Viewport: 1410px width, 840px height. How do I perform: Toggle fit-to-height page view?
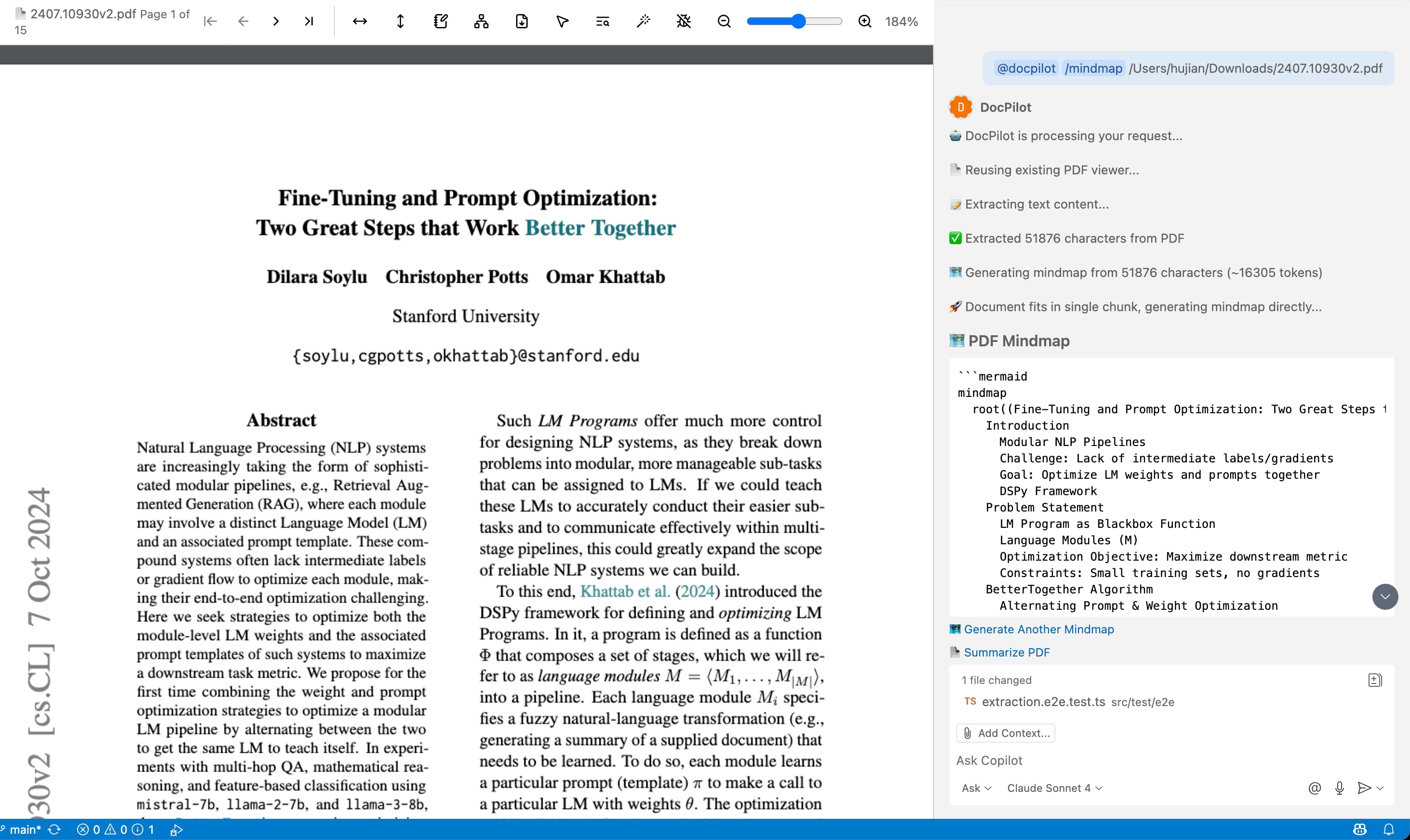[x=400, y=21]
